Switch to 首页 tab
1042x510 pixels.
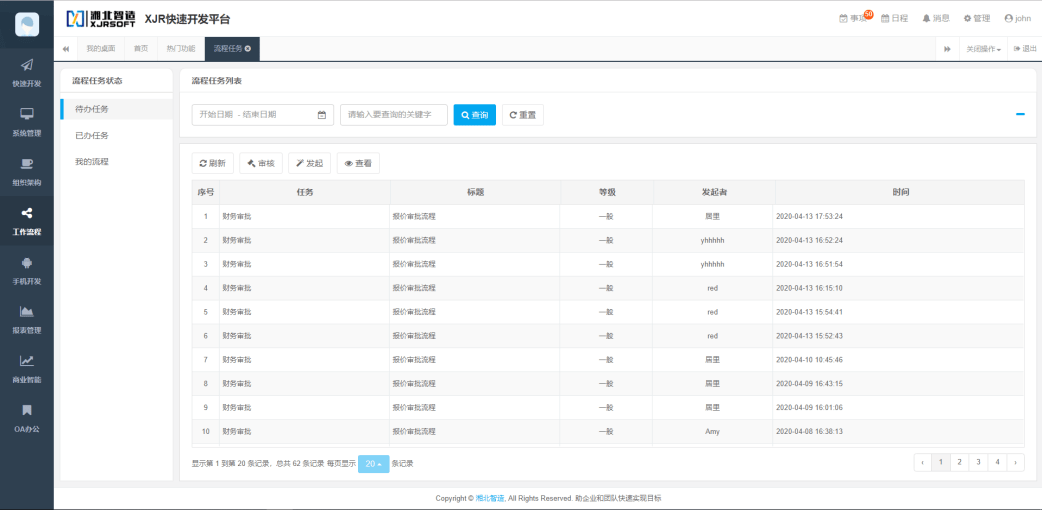141,49
